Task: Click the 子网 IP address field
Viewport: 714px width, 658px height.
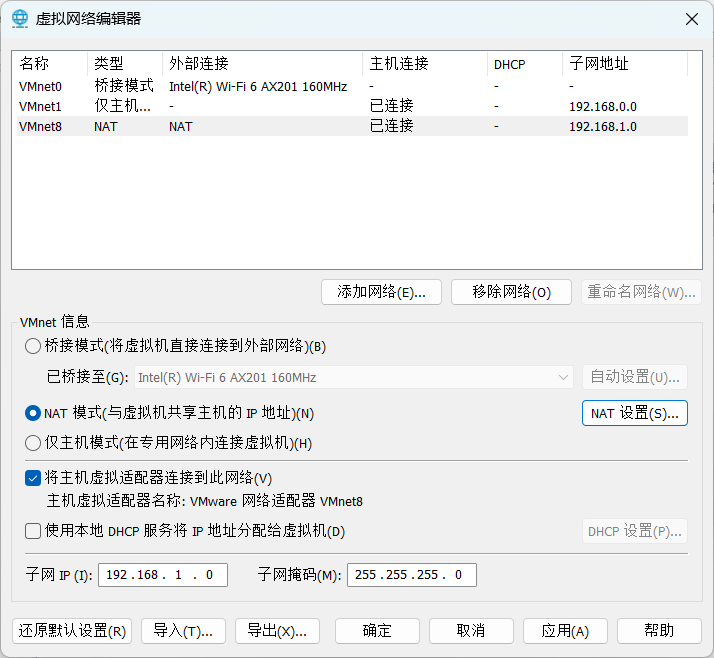Action: 162,575
